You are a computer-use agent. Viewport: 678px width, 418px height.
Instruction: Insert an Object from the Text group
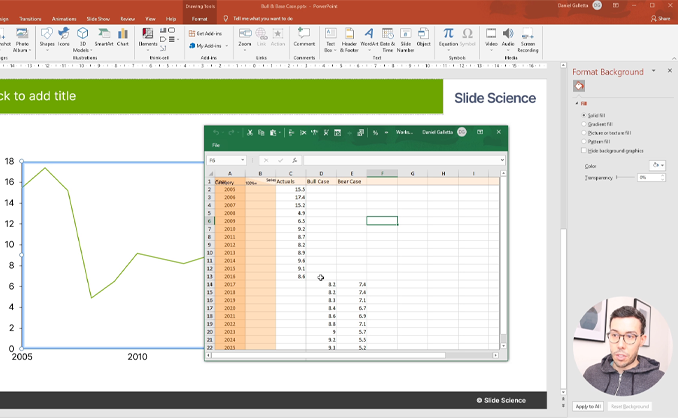423,38
